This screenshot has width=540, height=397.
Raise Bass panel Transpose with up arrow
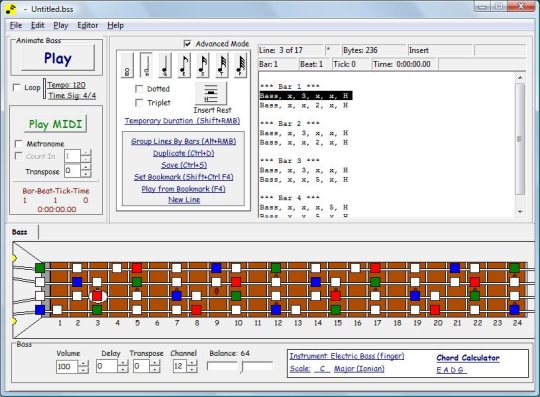[x=155, y=363]
